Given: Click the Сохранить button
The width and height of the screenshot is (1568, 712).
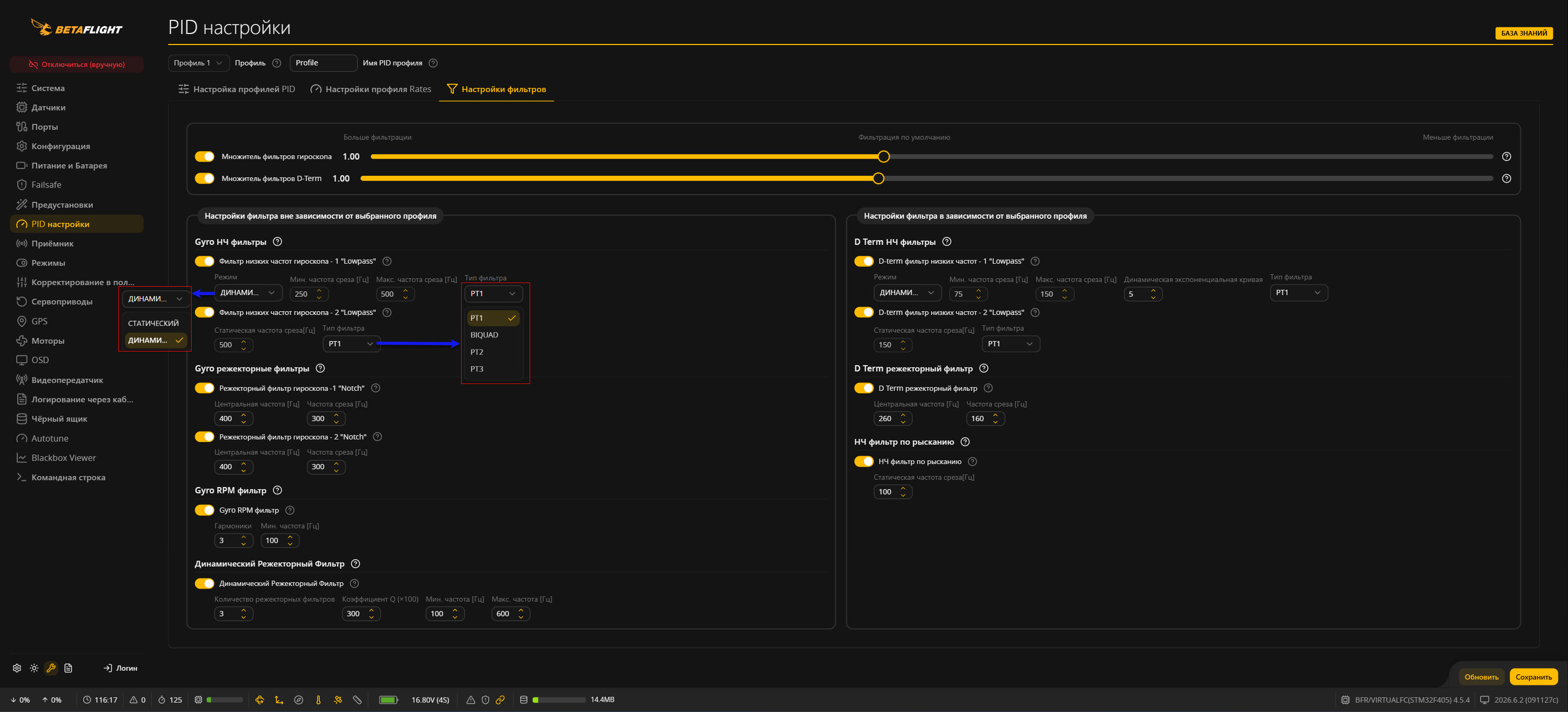Looking at the screenshot, I should click(x=1533, y=677).
